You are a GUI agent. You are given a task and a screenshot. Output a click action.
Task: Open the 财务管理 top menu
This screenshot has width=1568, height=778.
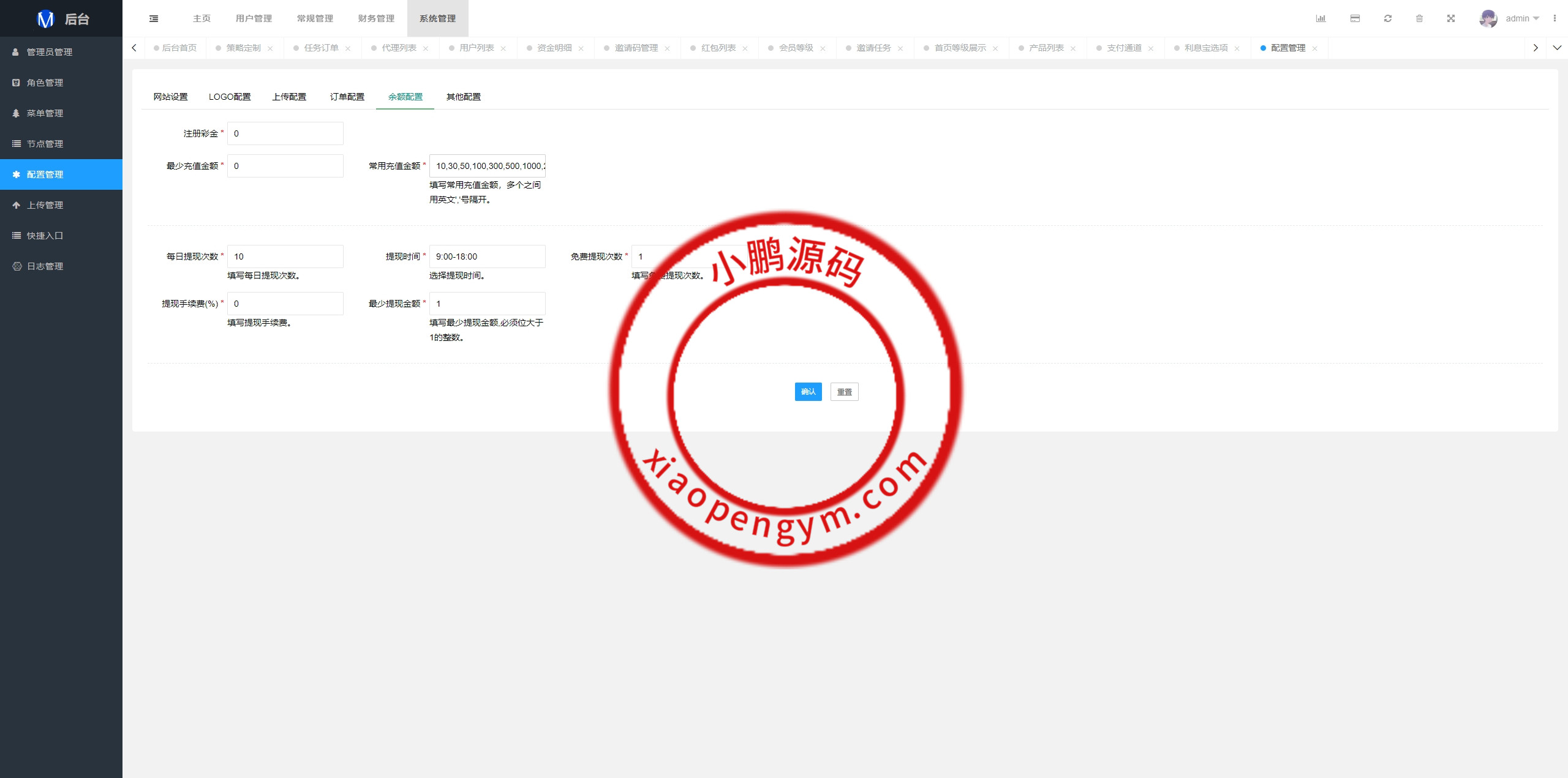click(x=376, y=18)
